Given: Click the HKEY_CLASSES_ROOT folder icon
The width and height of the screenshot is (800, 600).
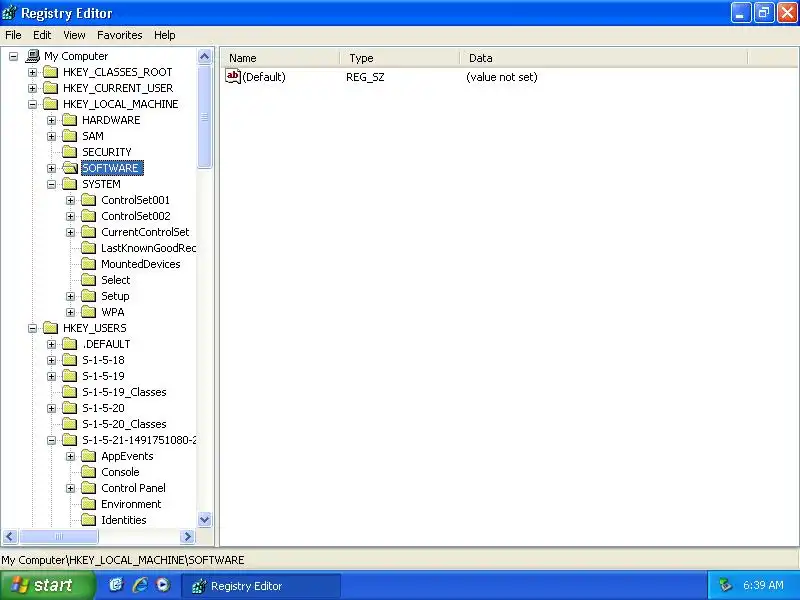Looking at the screenshot, I should [x=50, y=72].
